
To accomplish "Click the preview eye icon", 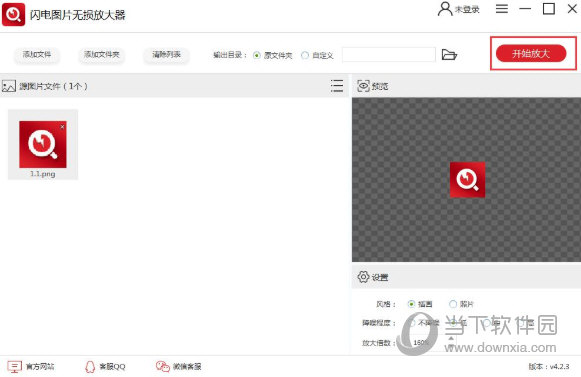I will (363, 86).
